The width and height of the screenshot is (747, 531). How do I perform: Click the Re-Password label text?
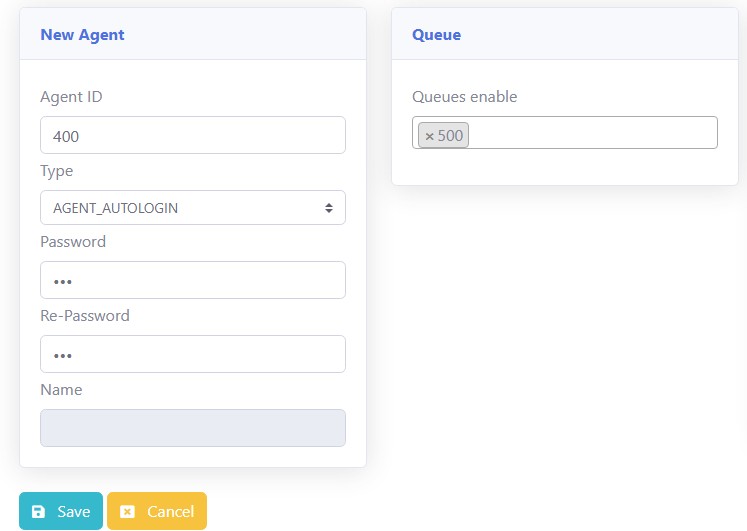[x=85, y=316]
